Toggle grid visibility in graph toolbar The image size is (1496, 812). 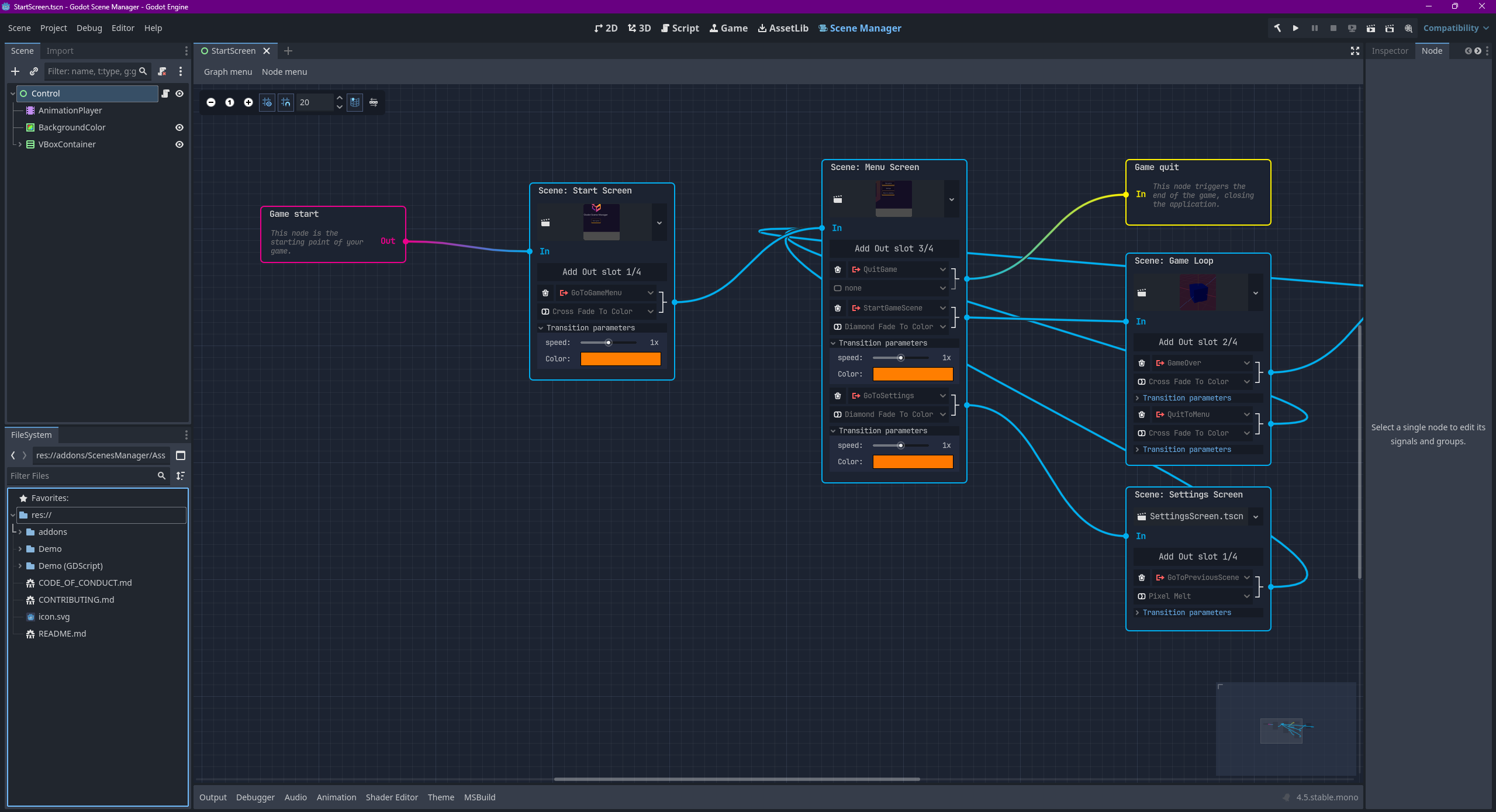pos(267,102)
